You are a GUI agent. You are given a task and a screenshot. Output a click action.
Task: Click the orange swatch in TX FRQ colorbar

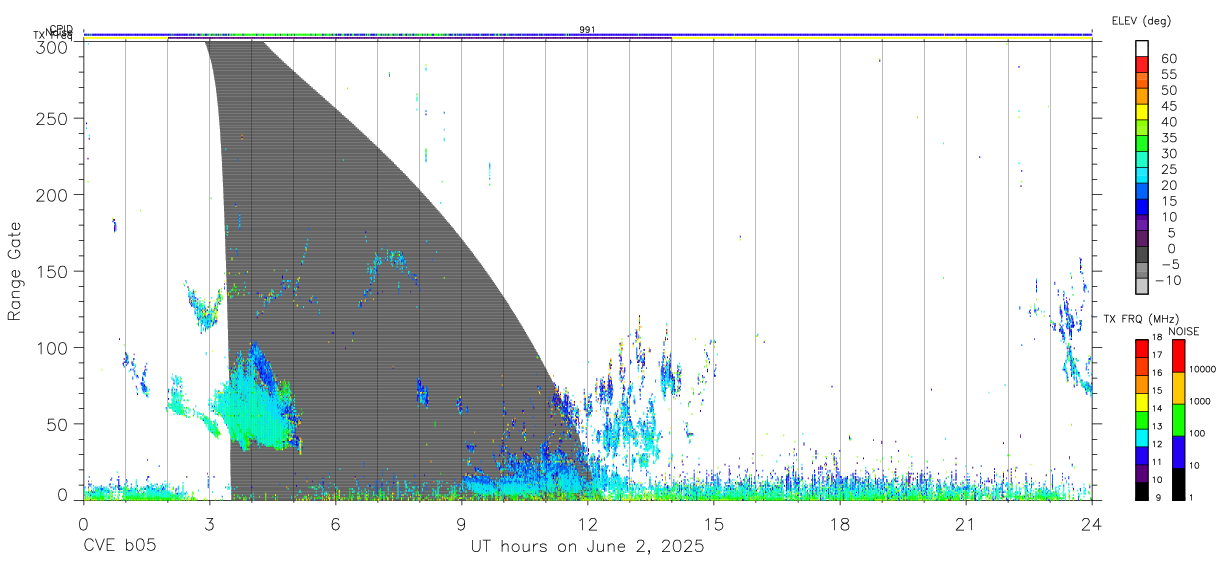point(1141,385)
